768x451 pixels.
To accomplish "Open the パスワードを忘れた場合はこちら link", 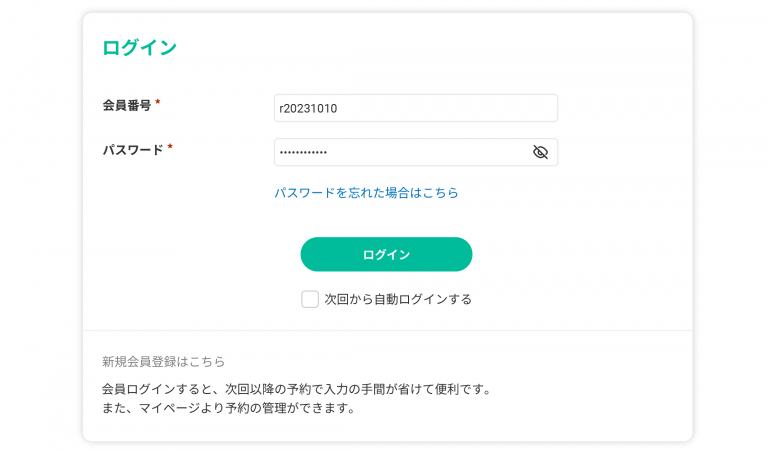I will [x=366, y=193].
